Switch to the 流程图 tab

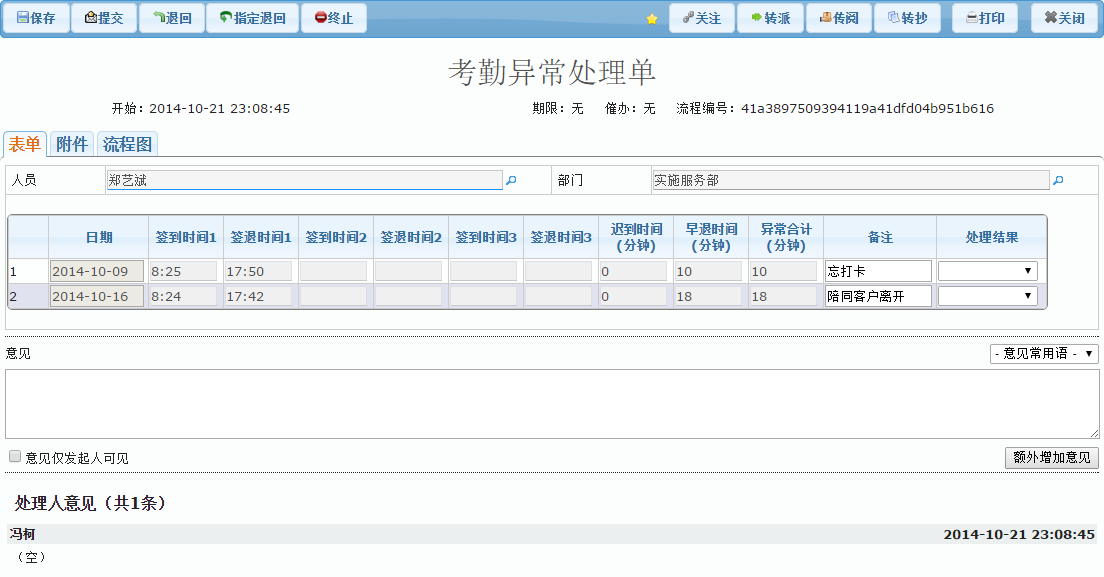(x=128, y=144)
